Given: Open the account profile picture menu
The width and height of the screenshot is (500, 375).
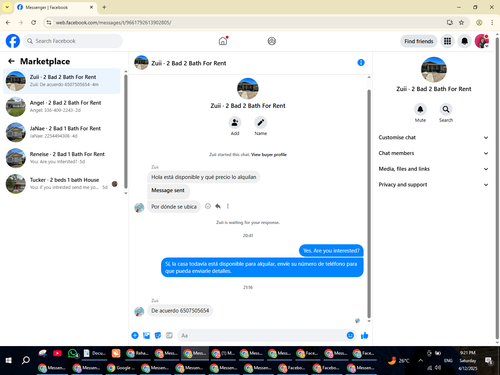Looking at the screenshot, I should point(482,41).
